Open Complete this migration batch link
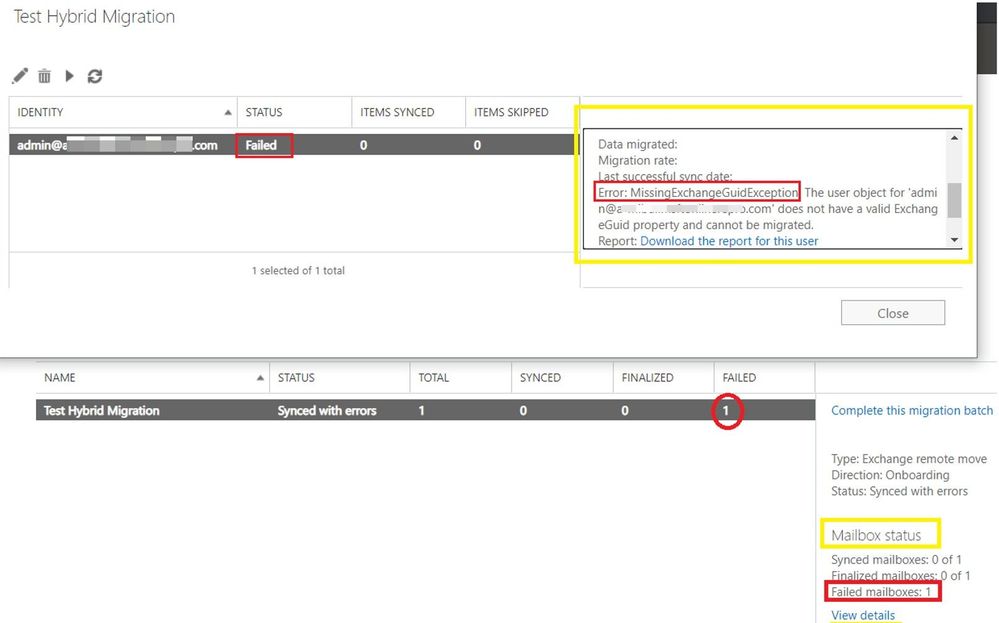Screen dimensions: 999x623 [x=912, y=410]
